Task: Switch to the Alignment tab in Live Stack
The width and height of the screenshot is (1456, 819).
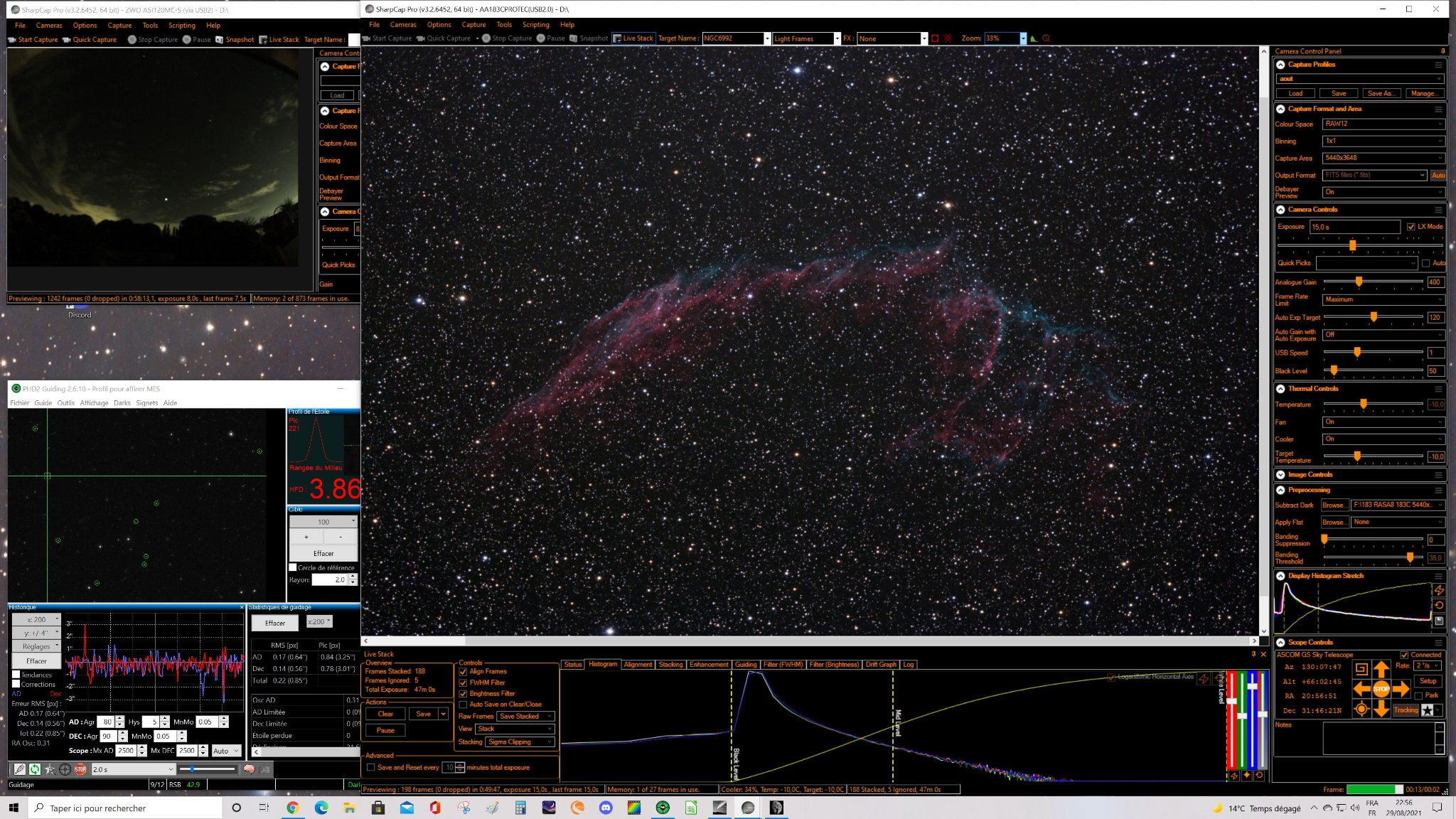Action: (638, 665)
